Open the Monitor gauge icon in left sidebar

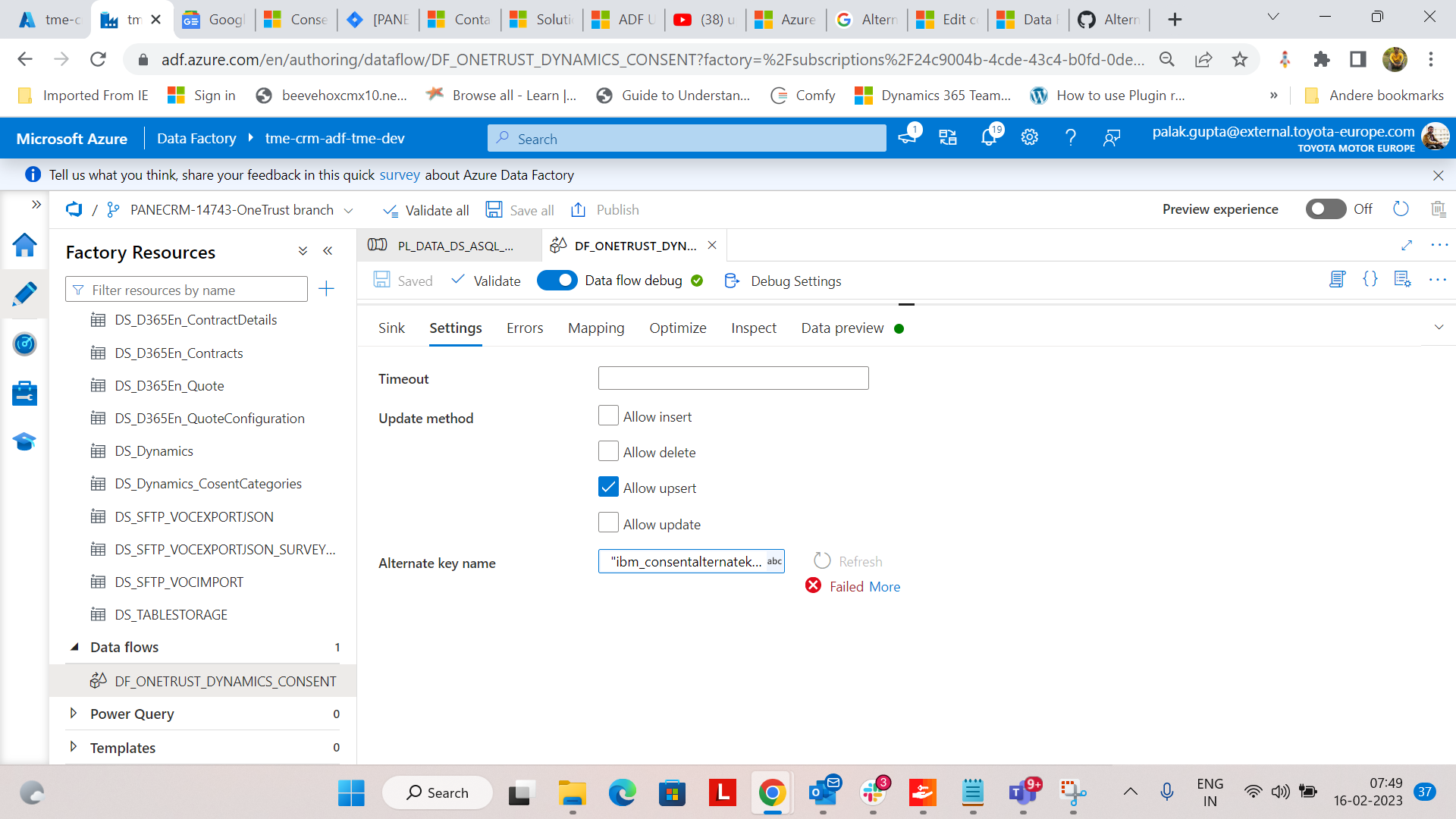coord(25,344)
